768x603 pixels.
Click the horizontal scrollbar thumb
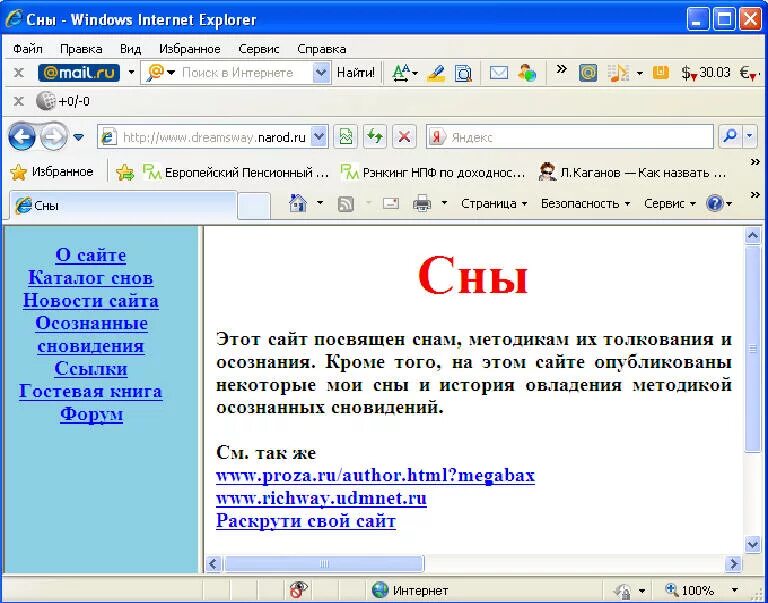coord(324,564)
